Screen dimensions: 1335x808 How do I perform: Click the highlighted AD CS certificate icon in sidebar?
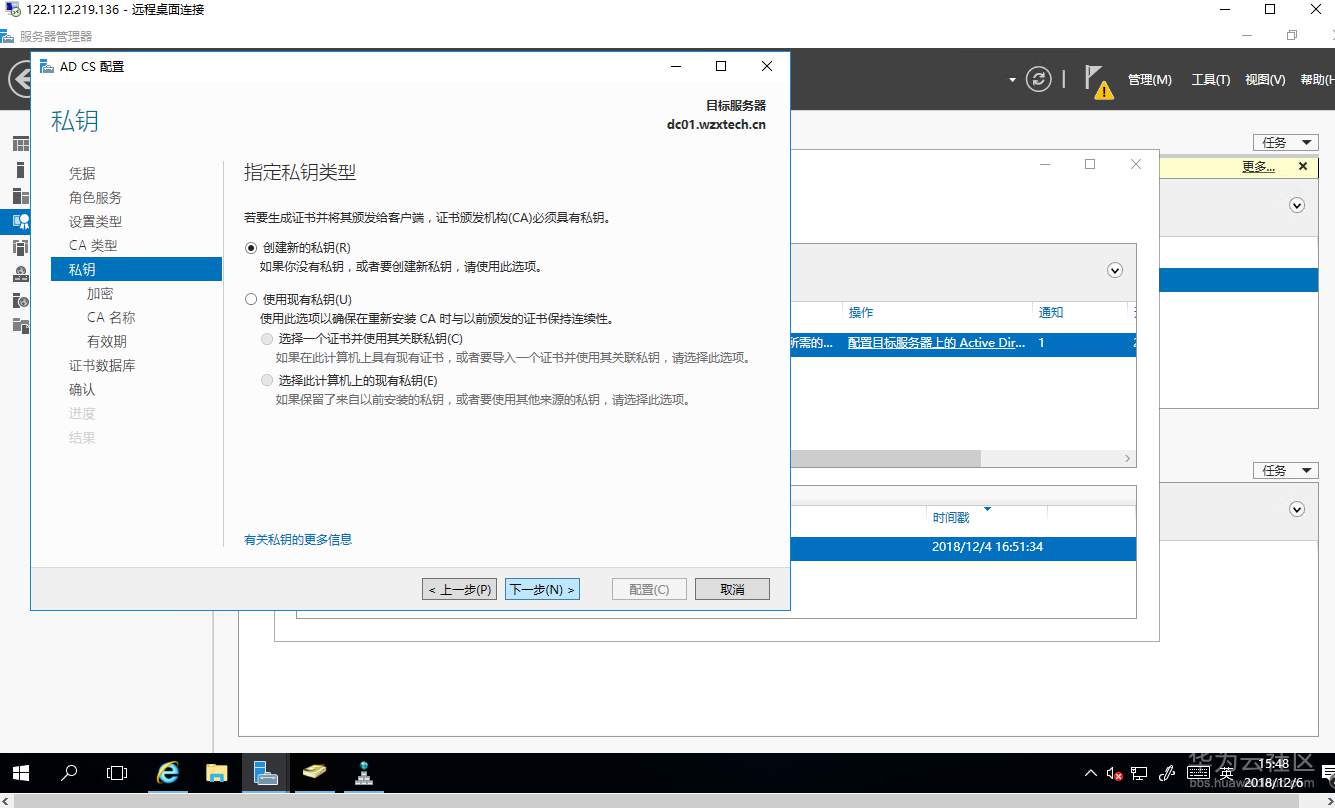[20, 222]
